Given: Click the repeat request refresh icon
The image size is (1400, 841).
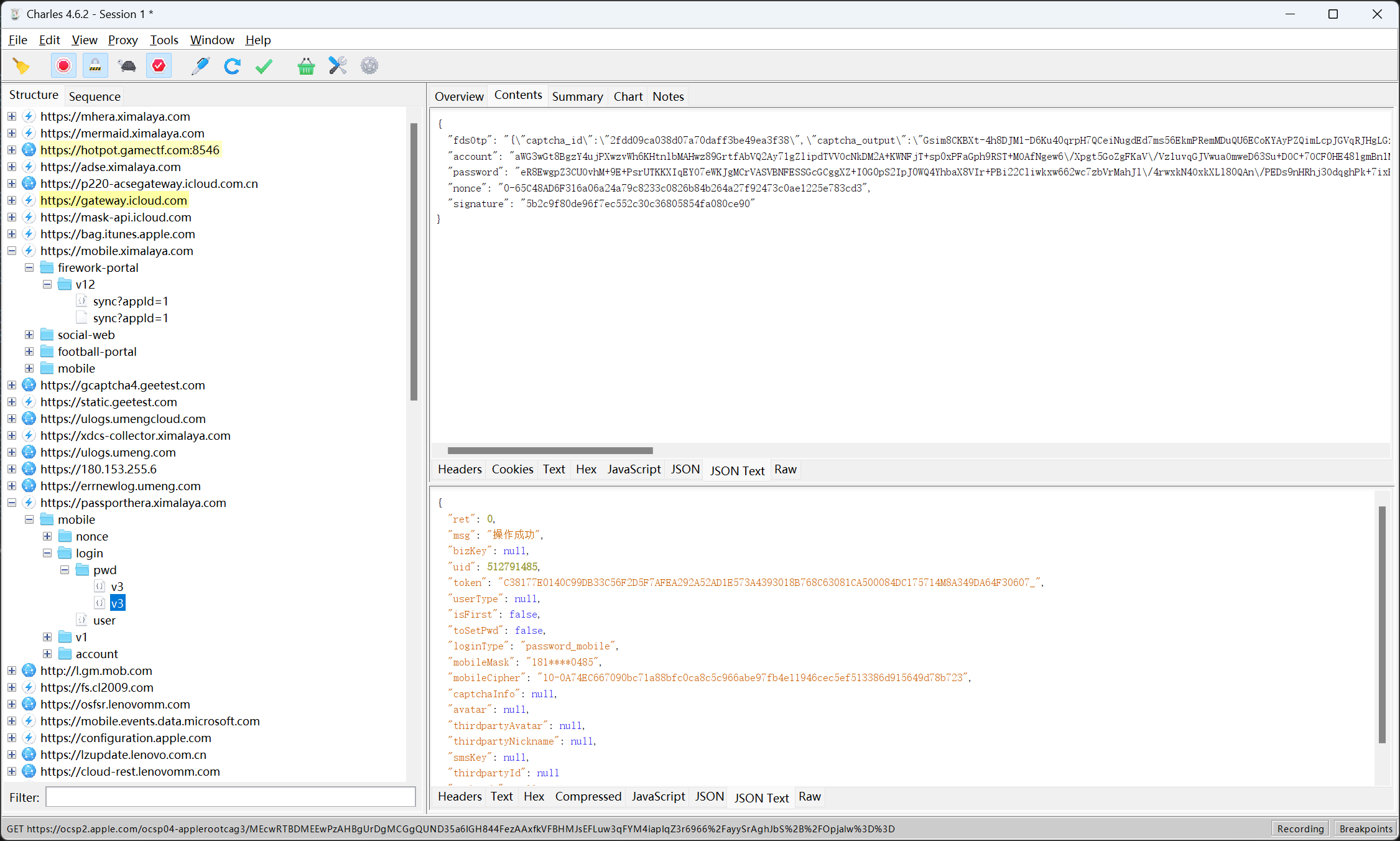Looking at the screenshot, I should (x=232, y=66).
